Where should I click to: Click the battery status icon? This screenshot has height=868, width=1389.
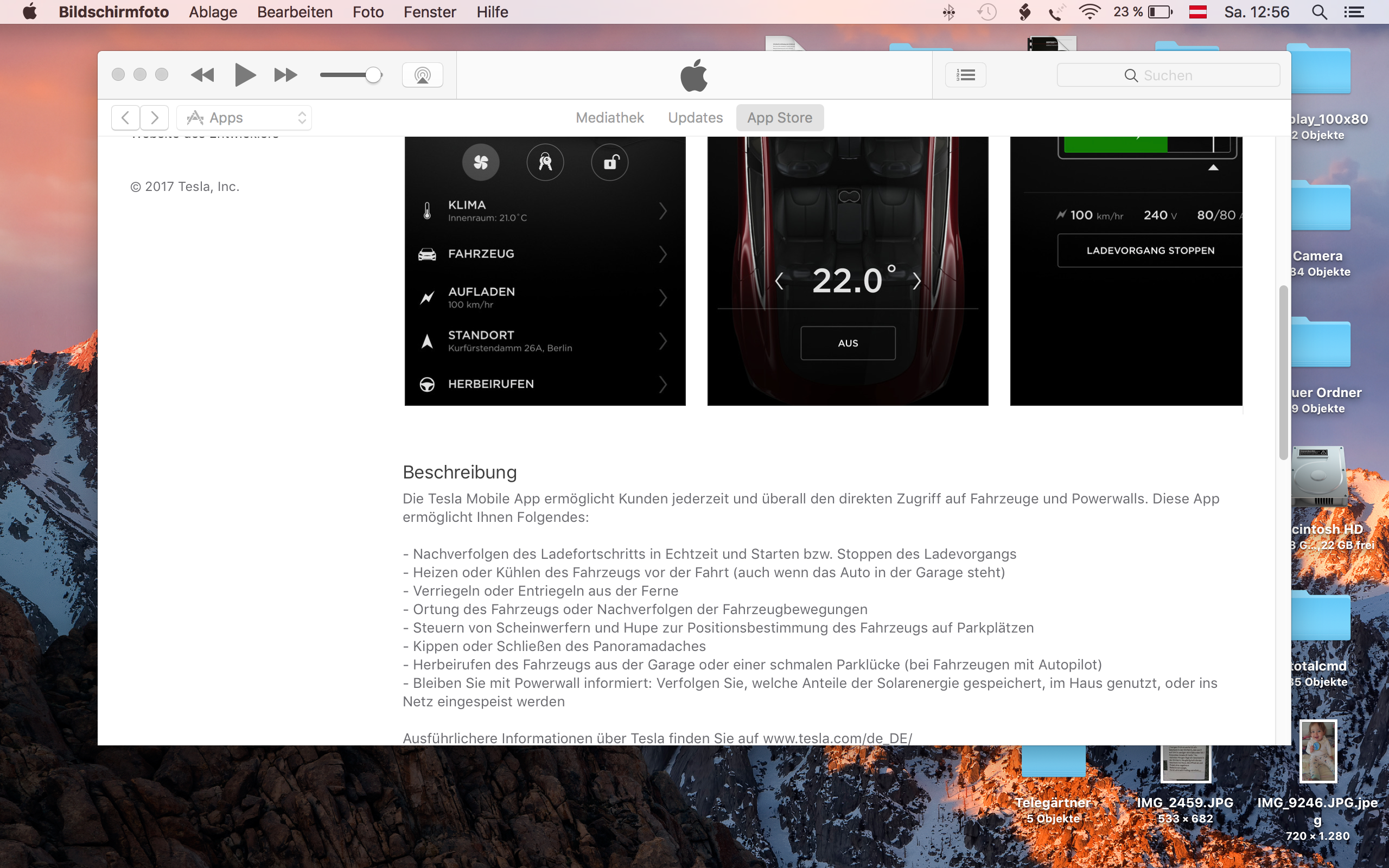[1160, 12]
